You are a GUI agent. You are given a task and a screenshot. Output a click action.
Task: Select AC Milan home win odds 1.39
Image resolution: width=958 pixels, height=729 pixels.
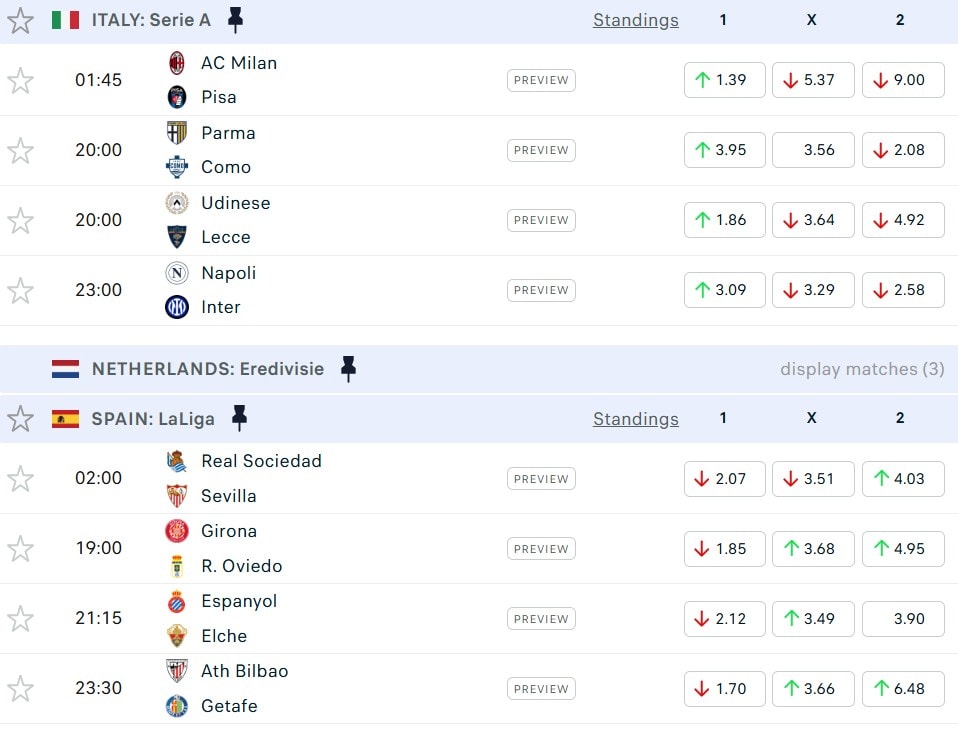(725, 80)
